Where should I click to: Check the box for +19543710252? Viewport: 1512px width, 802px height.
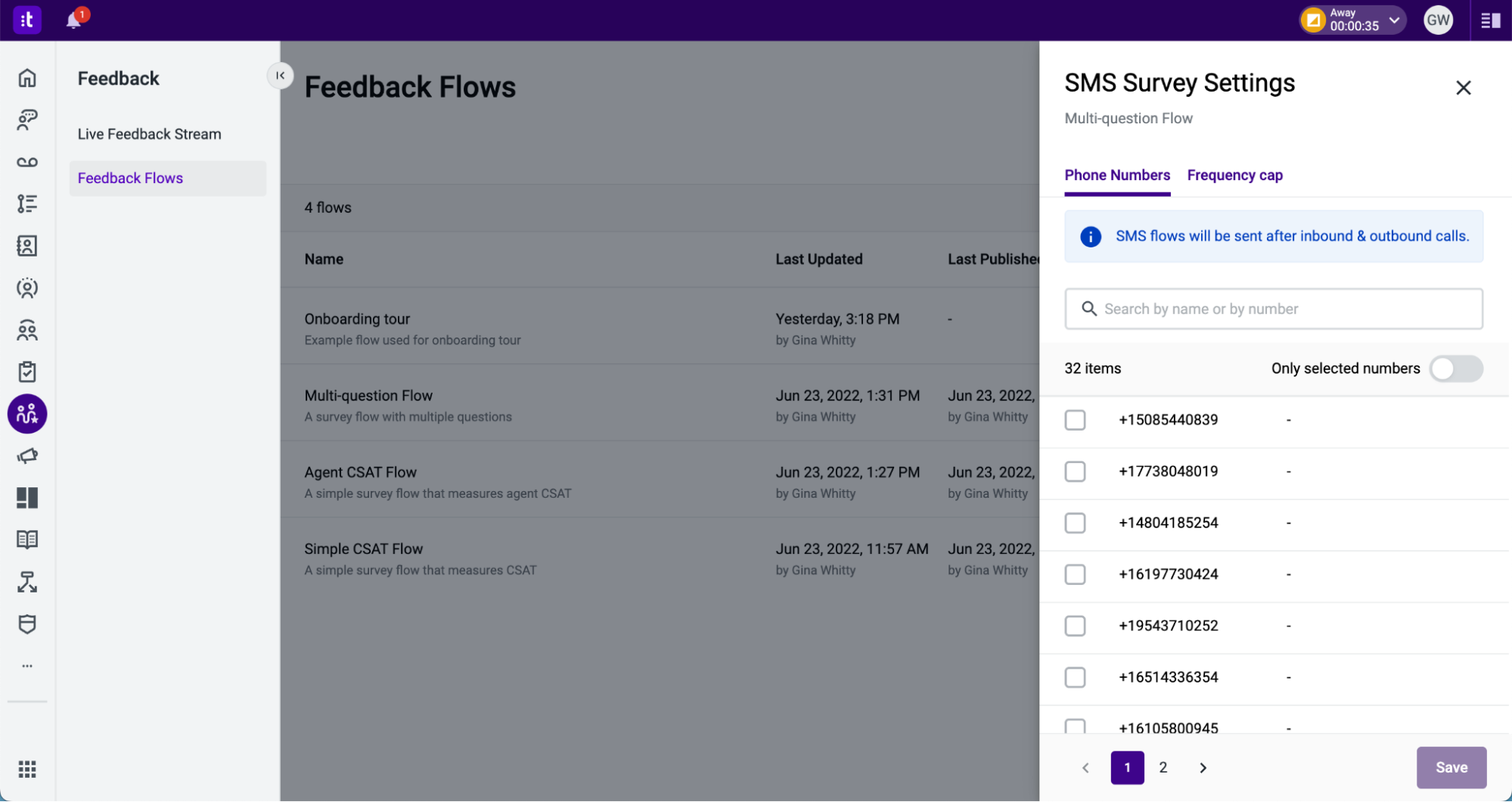[1075, 626]
